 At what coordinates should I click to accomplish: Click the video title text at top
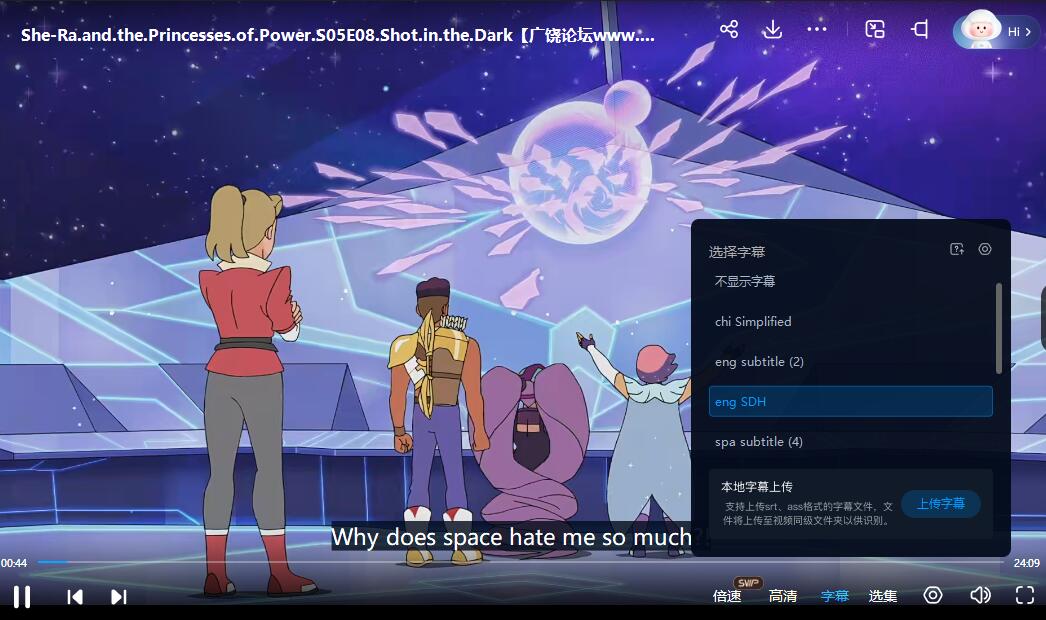coord(338,35)
